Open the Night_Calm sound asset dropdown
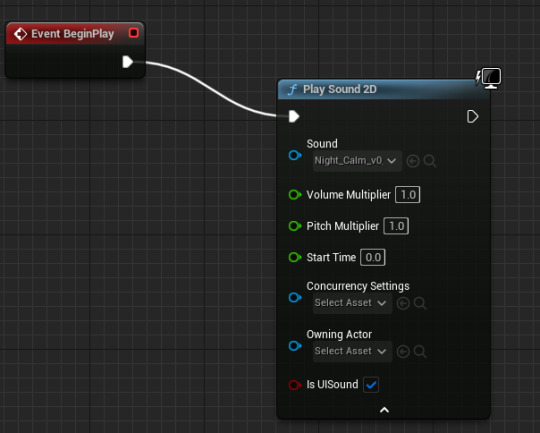Image resolution: width=540 pixels, height=433 pixels. pyautogui.click(x=357, y=161)
